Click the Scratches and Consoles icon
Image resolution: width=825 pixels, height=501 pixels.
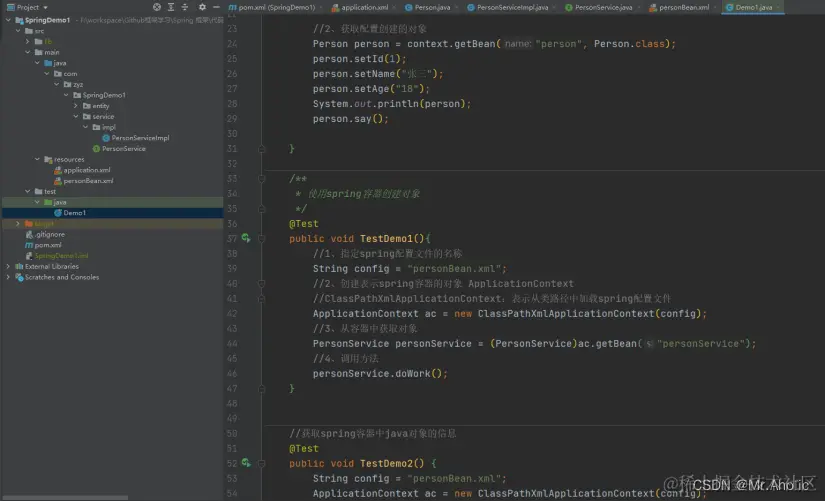[19, 277]
